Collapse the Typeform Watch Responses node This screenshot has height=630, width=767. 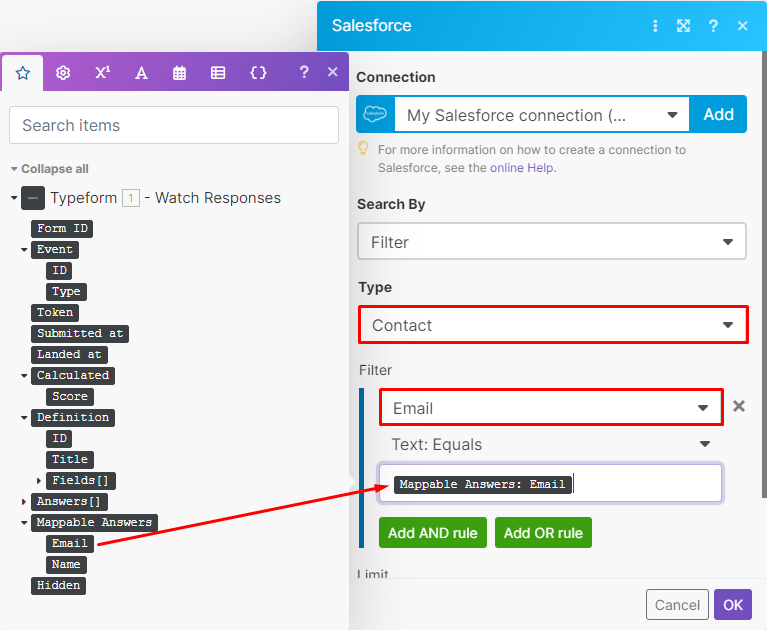[14, 198]
